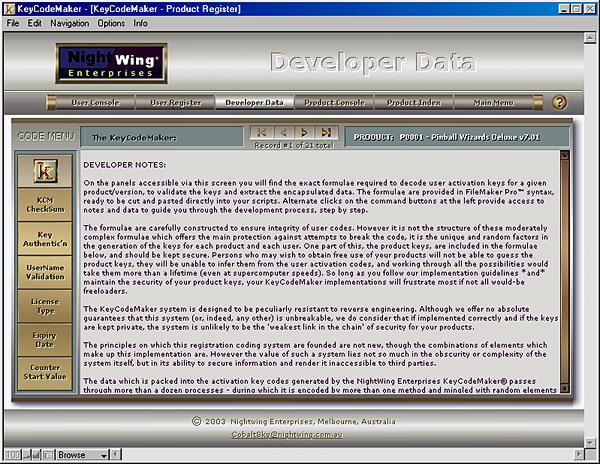Click the window vertical scrollbar down arrow

click(x=590, y=443)
